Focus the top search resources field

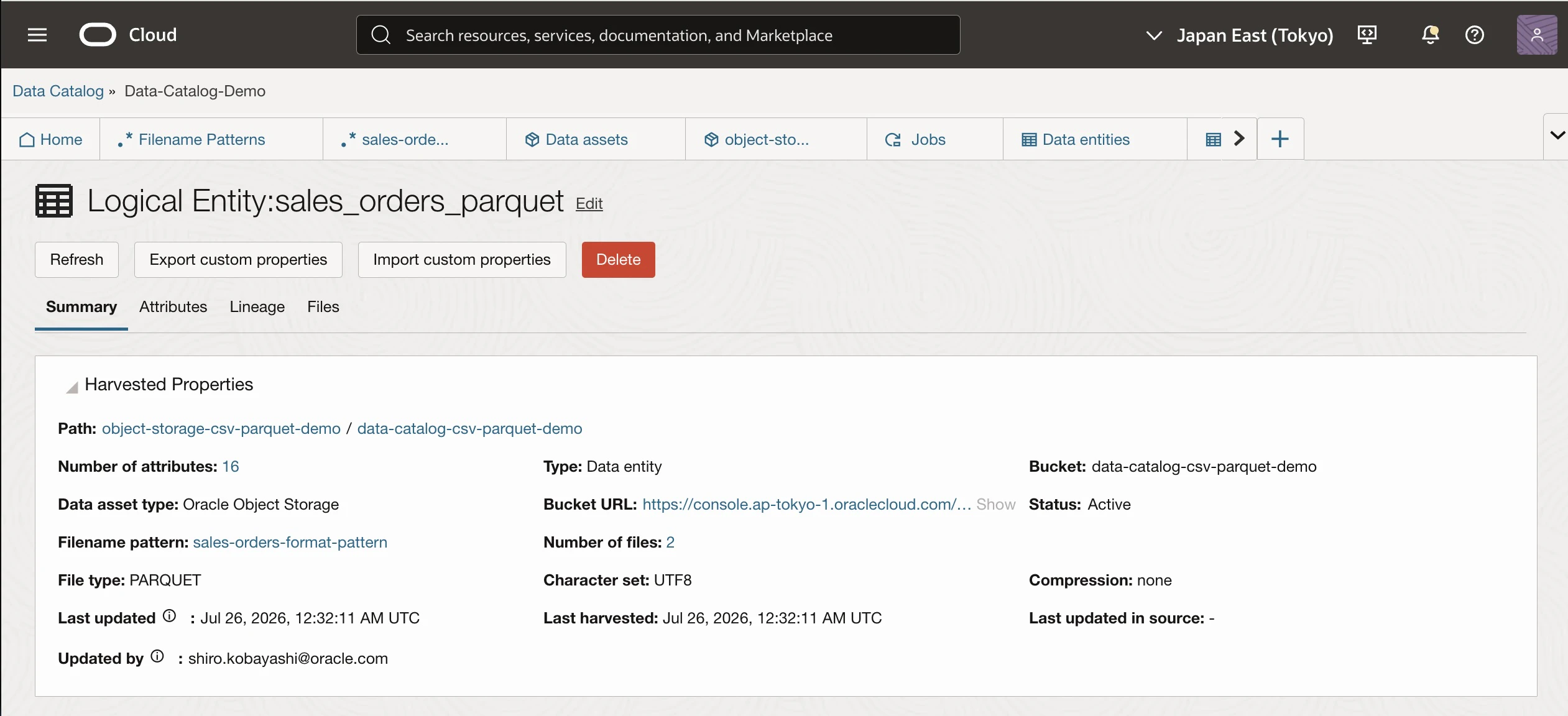658,35
